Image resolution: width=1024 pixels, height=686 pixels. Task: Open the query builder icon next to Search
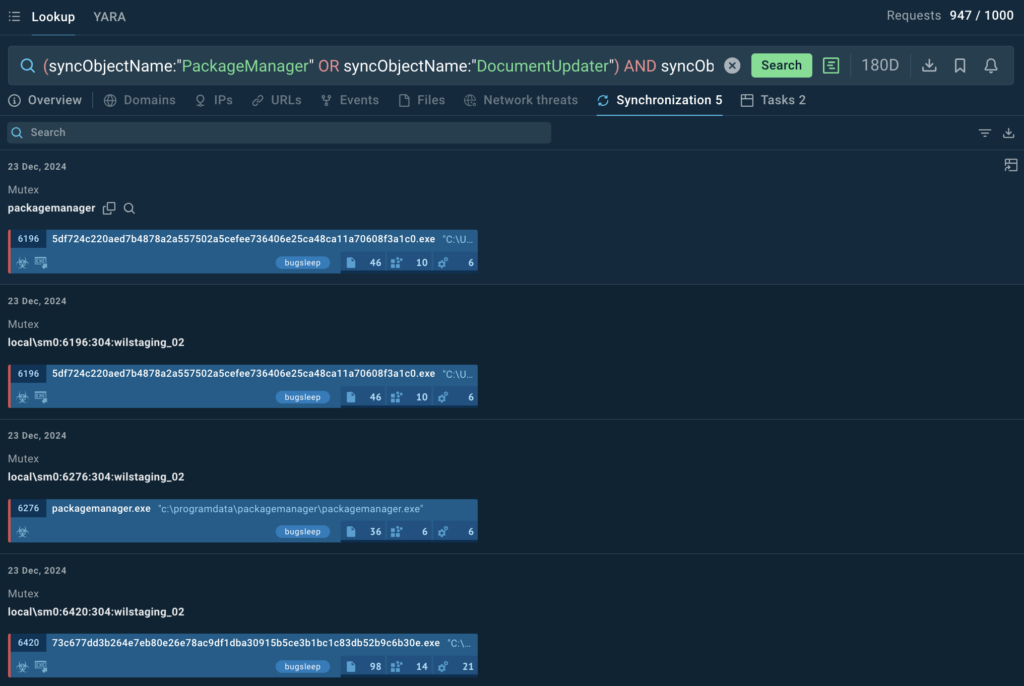[830, 65]
